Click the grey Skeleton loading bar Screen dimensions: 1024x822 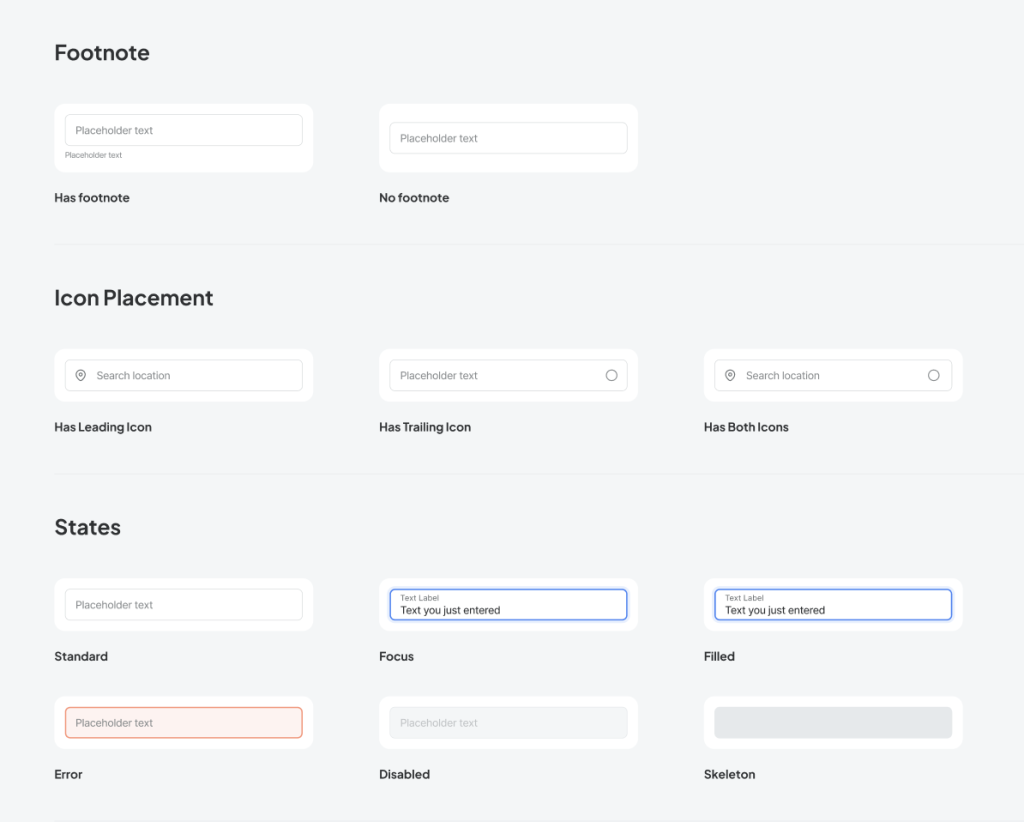832,723
